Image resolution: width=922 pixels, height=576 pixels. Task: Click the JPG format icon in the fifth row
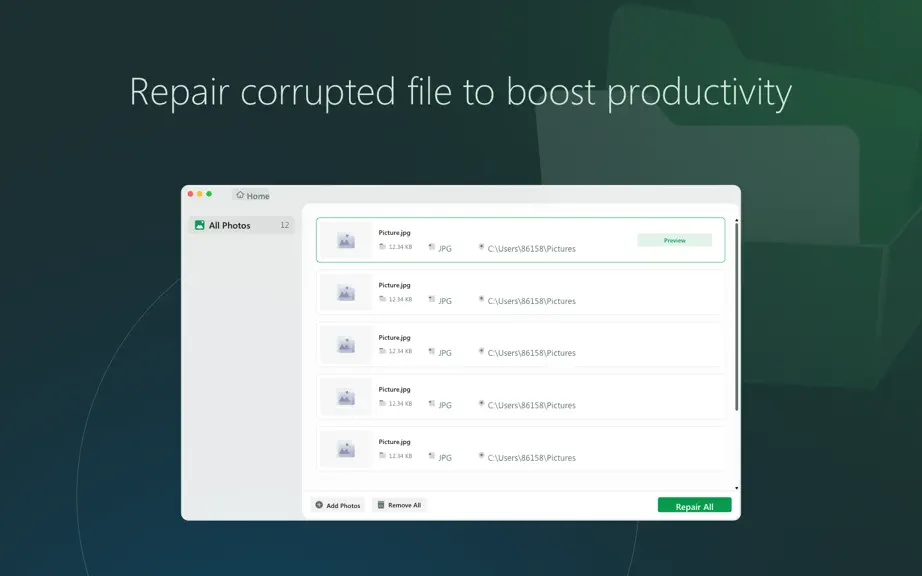tap(432, 456)
